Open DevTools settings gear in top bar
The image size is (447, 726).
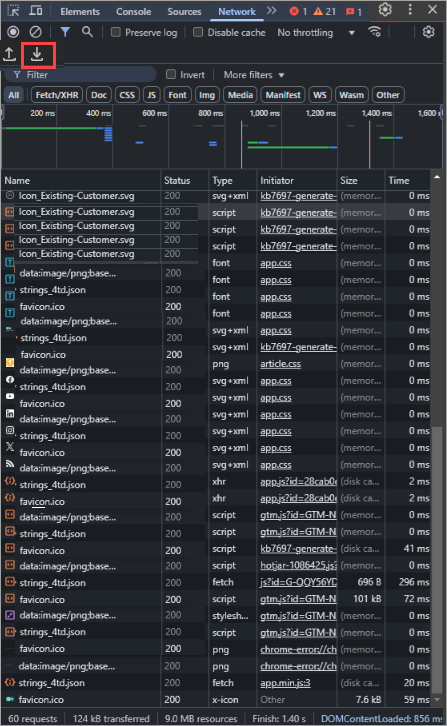(385, 10)
